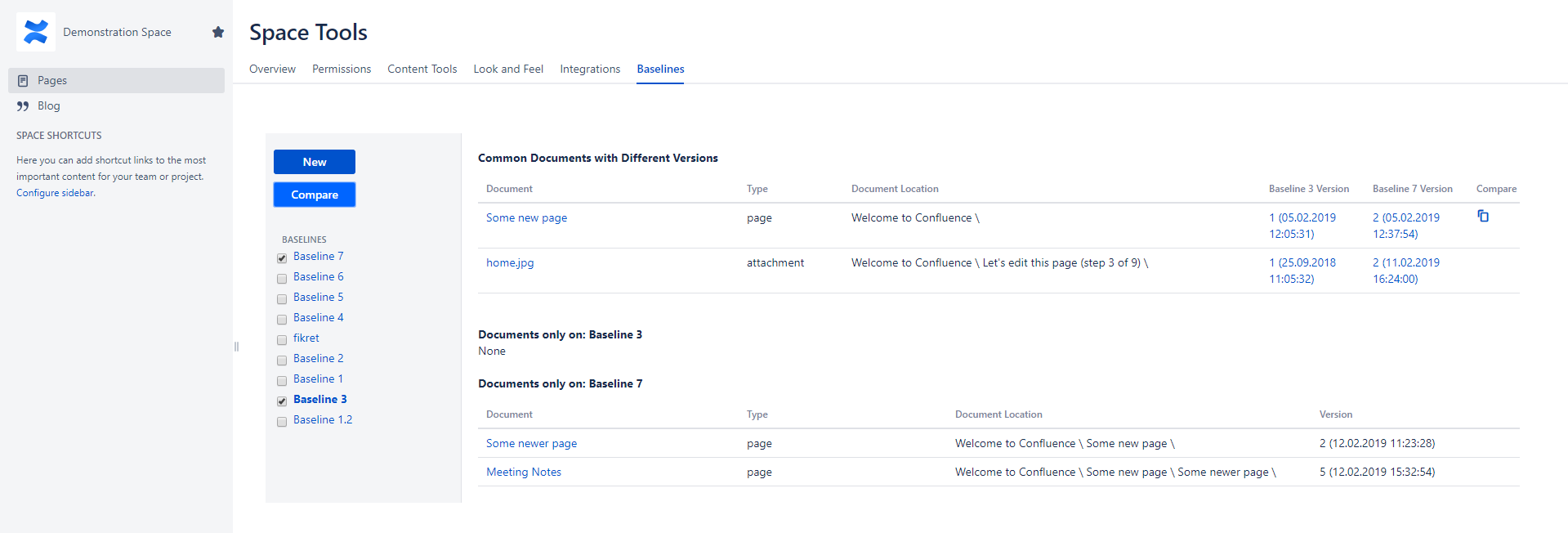The image size is (1568, 533).
Task: Uncheck the Baseline 7 checkbox
Action: 282,258
